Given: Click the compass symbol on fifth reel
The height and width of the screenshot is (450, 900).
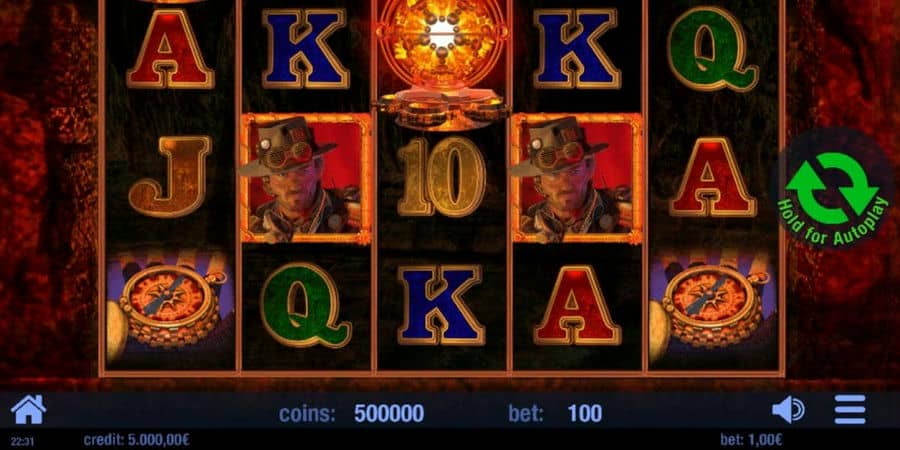Looking at the screenshot, I should point(712,308).
